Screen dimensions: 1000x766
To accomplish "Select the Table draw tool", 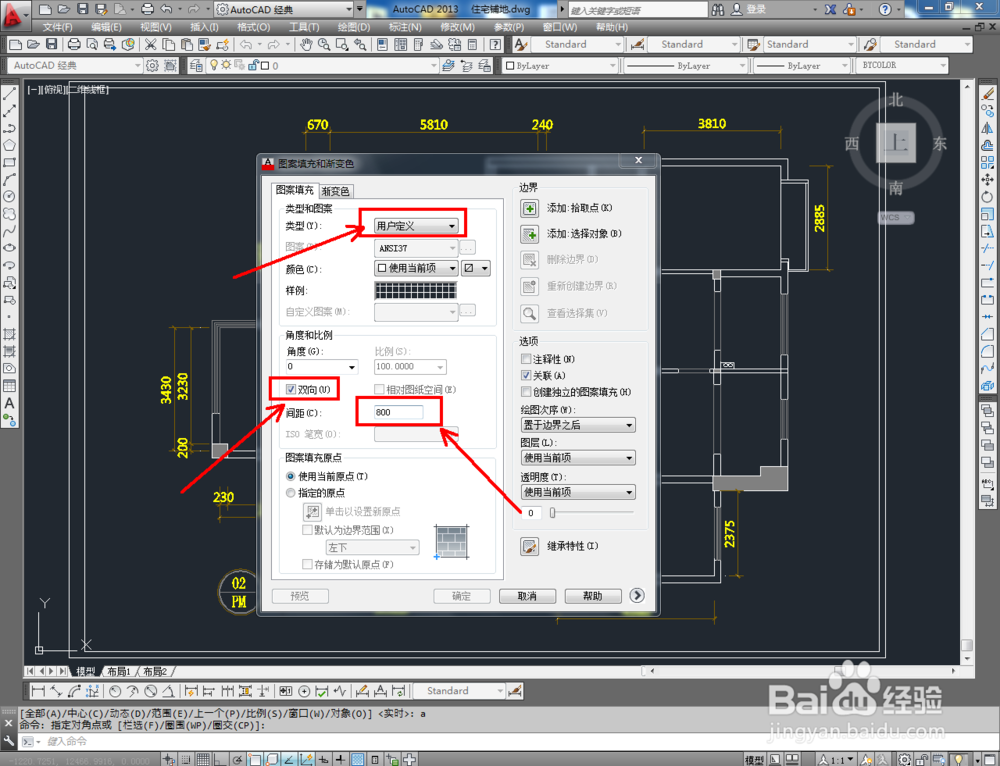I will pyautogui.click(x=10, y=386).
